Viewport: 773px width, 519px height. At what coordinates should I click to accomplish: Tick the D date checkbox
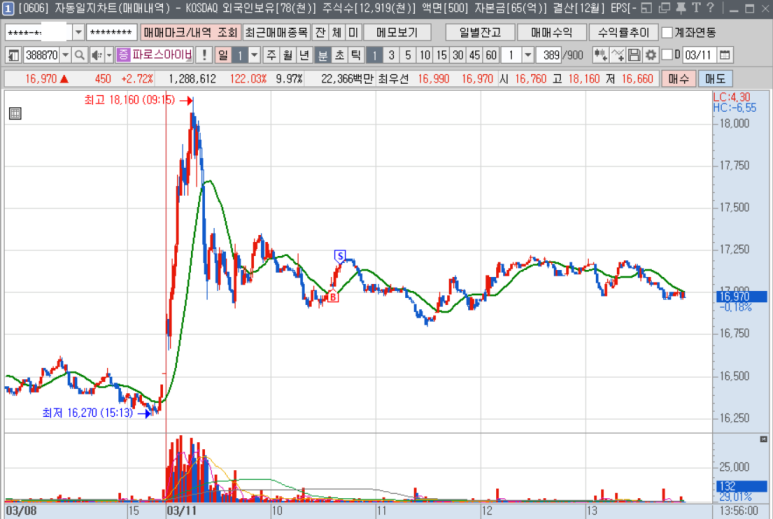click(x=664, y=54)
